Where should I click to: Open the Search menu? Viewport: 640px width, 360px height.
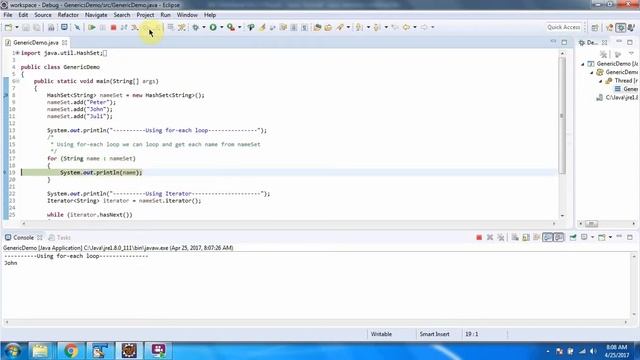[x=122, y=15]
